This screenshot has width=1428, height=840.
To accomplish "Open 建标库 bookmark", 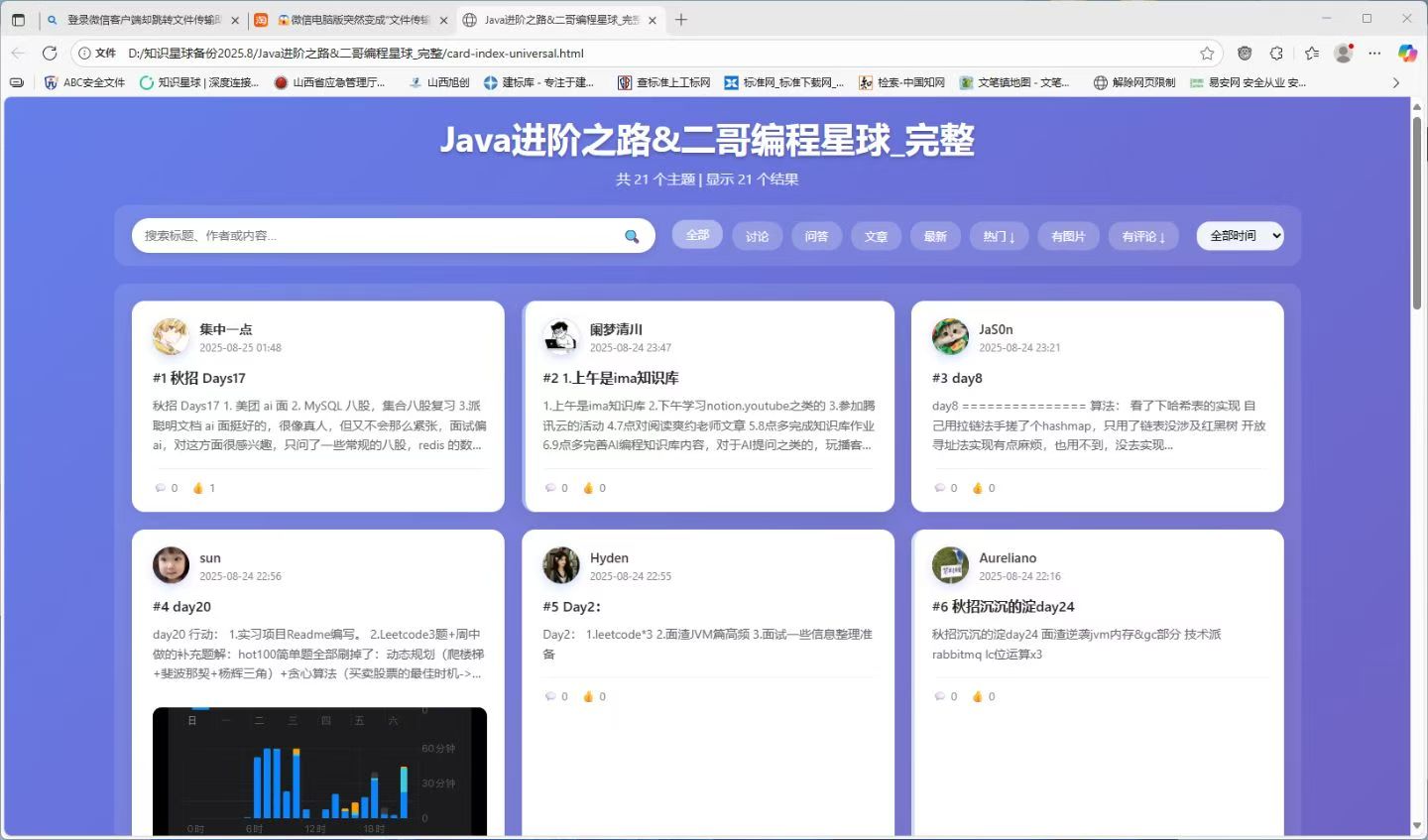I will (538, 83).
